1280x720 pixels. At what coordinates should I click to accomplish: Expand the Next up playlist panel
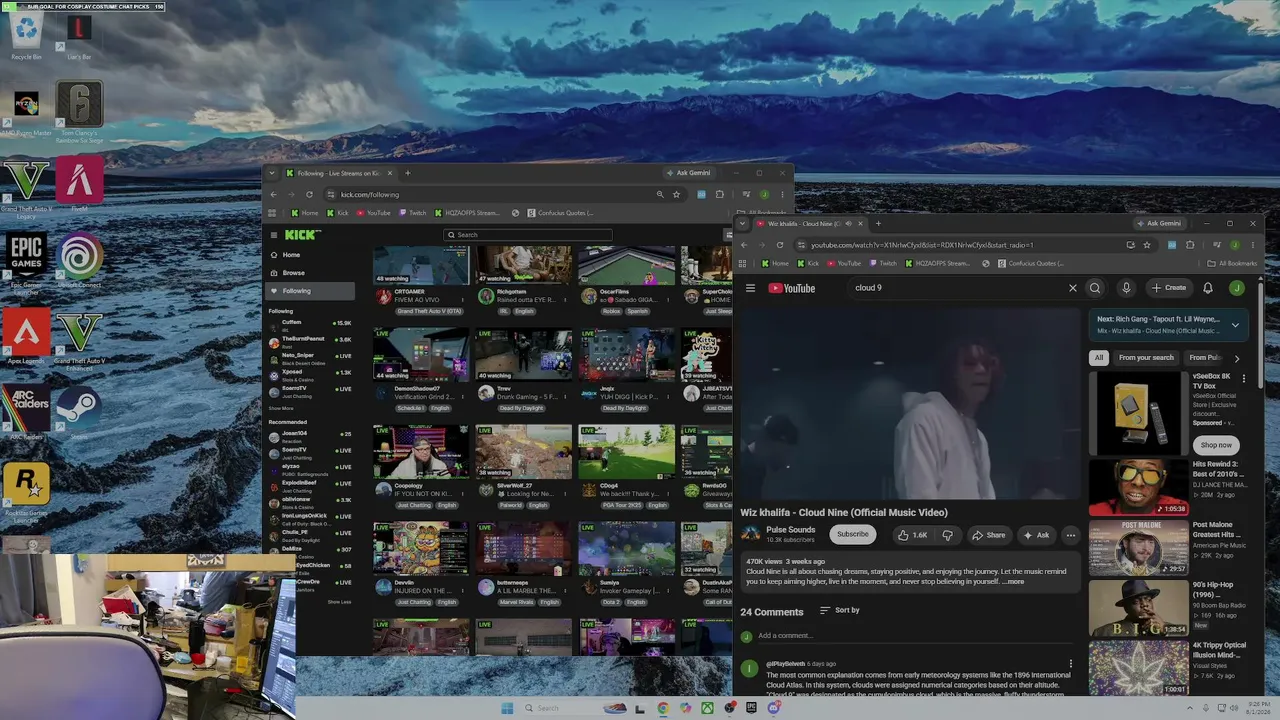1235,325
